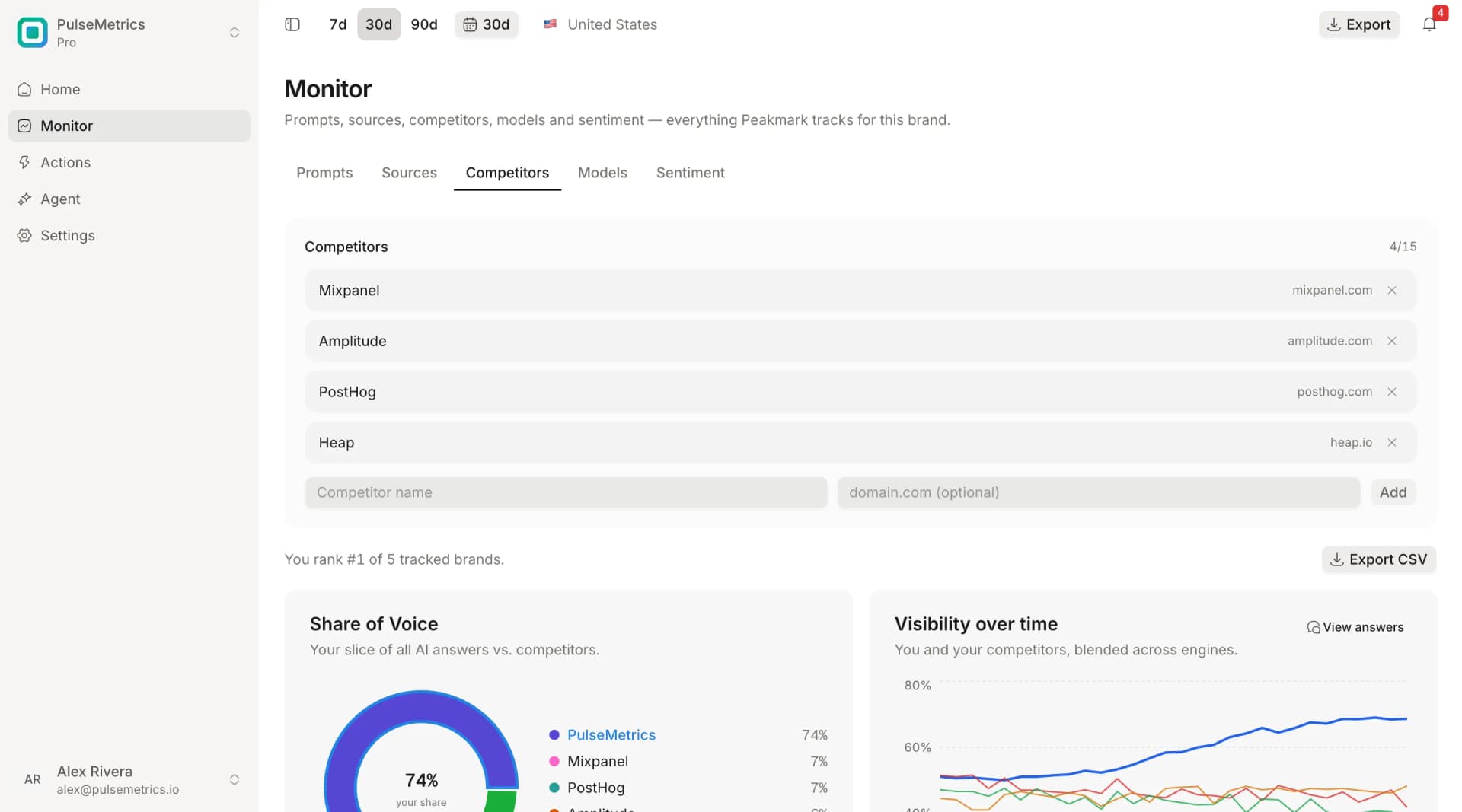Image resolution: width=1462 pixels, height=812 pixels.
Task: Click the Mixpanel competitor row
Action: point(860,290)
